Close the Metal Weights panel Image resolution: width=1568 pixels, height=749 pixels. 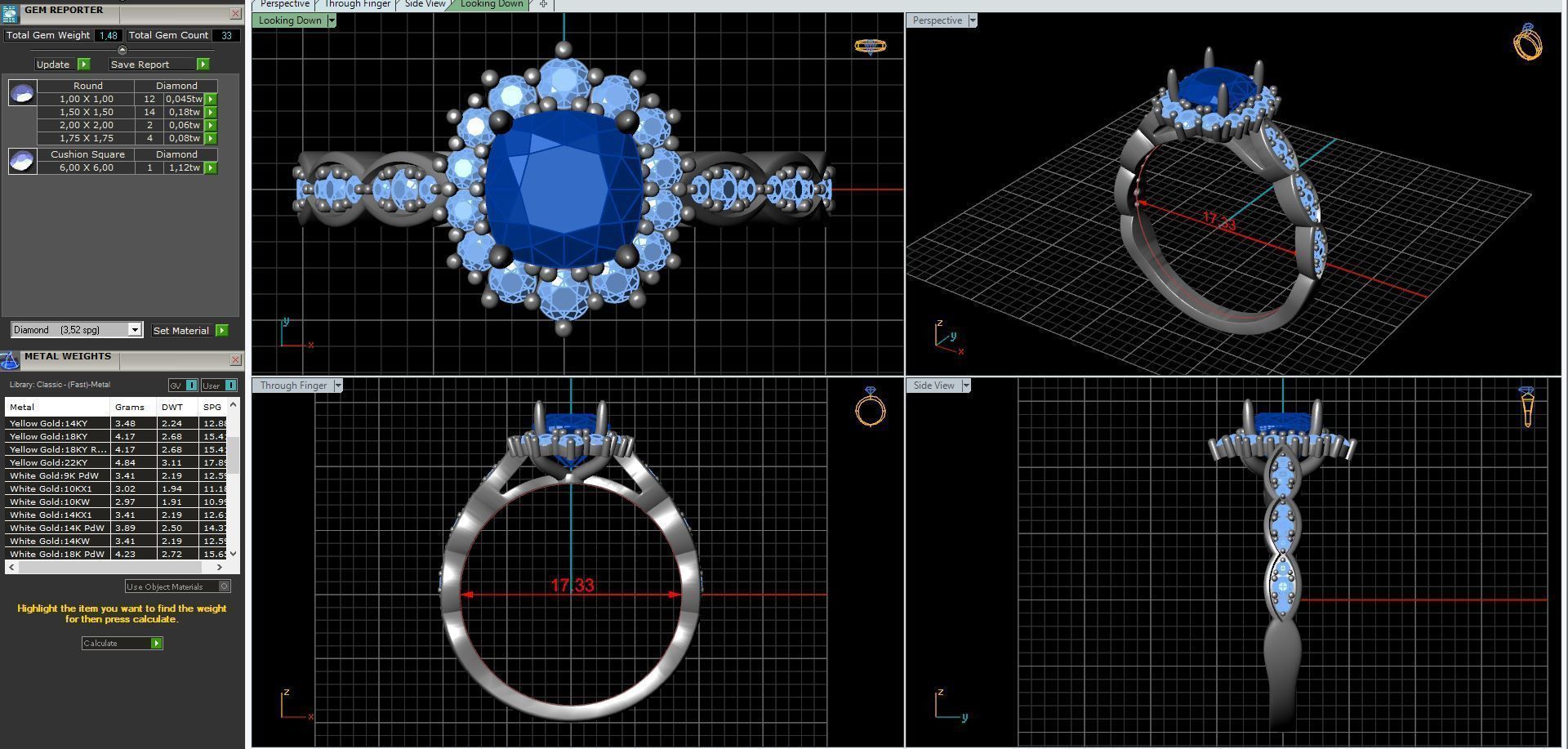pos(235,359)
